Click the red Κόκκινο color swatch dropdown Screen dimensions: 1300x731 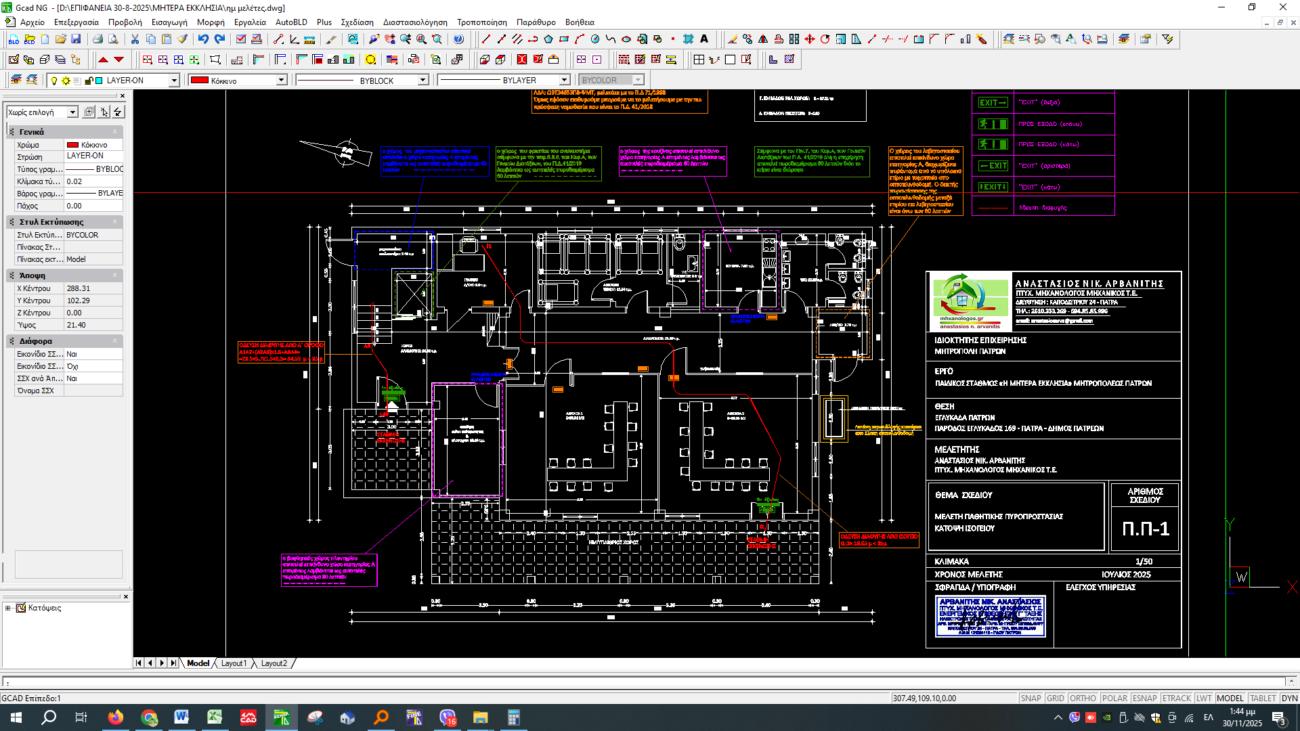tap(280, 80)
